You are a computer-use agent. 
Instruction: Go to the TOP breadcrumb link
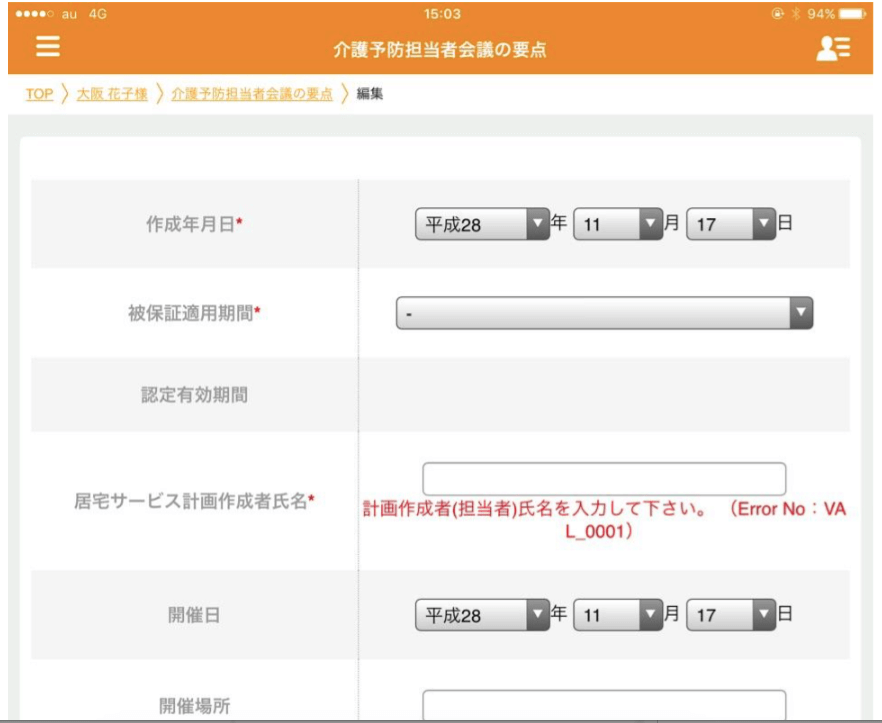point(40,95)
